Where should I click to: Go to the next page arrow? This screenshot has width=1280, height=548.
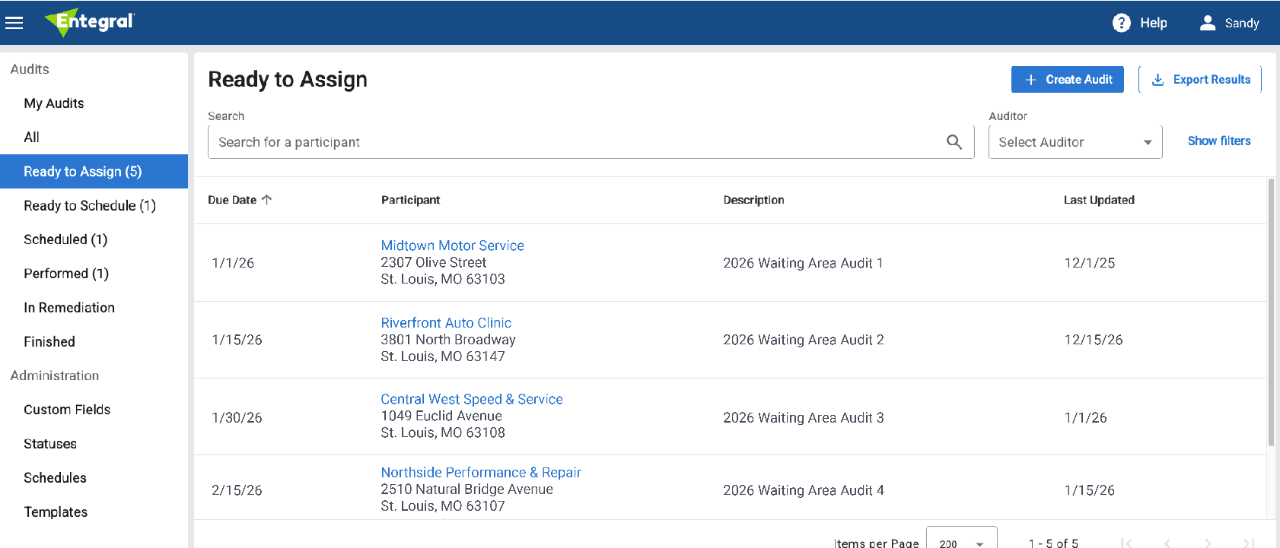click(x=1208, y=543)
